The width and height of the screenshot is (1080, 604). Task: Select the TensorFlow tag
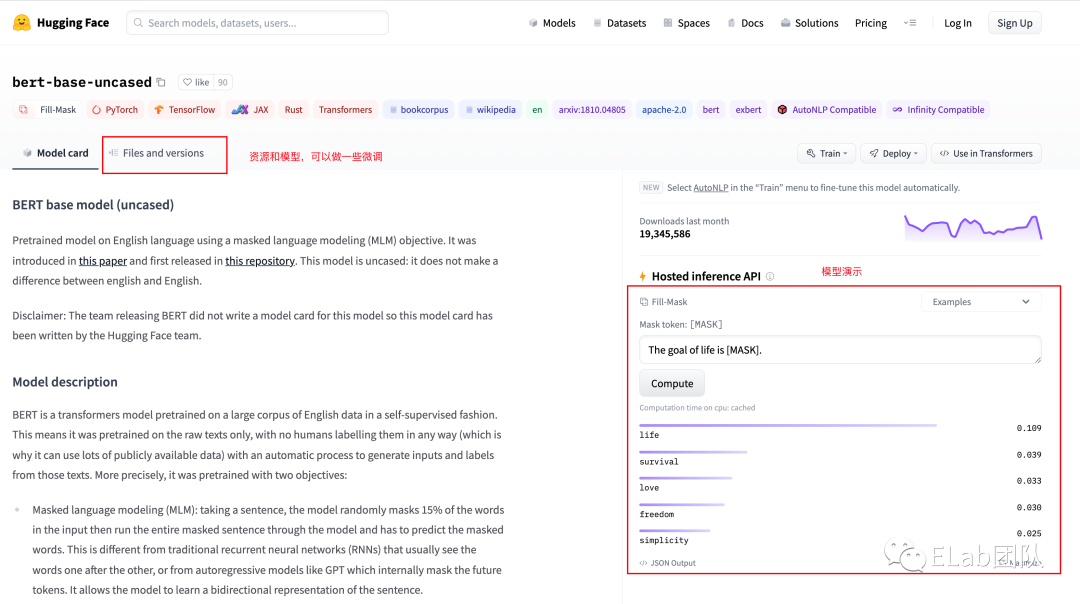click(185, 110)
